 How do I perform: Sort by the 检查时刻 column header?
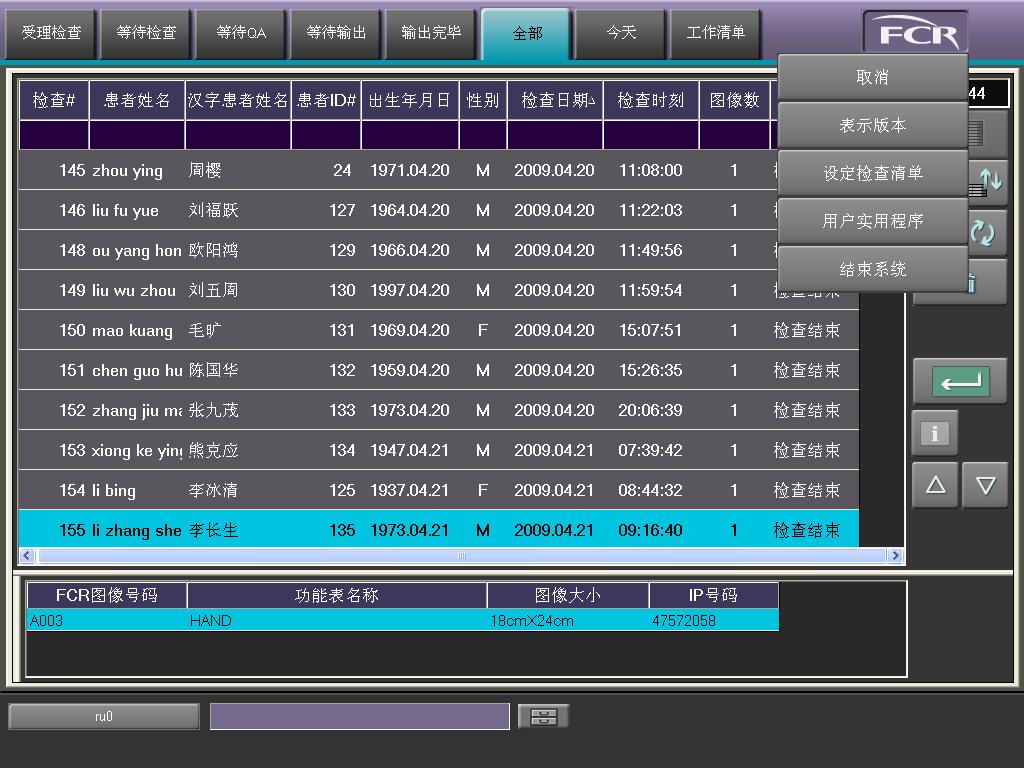point(651,101)
